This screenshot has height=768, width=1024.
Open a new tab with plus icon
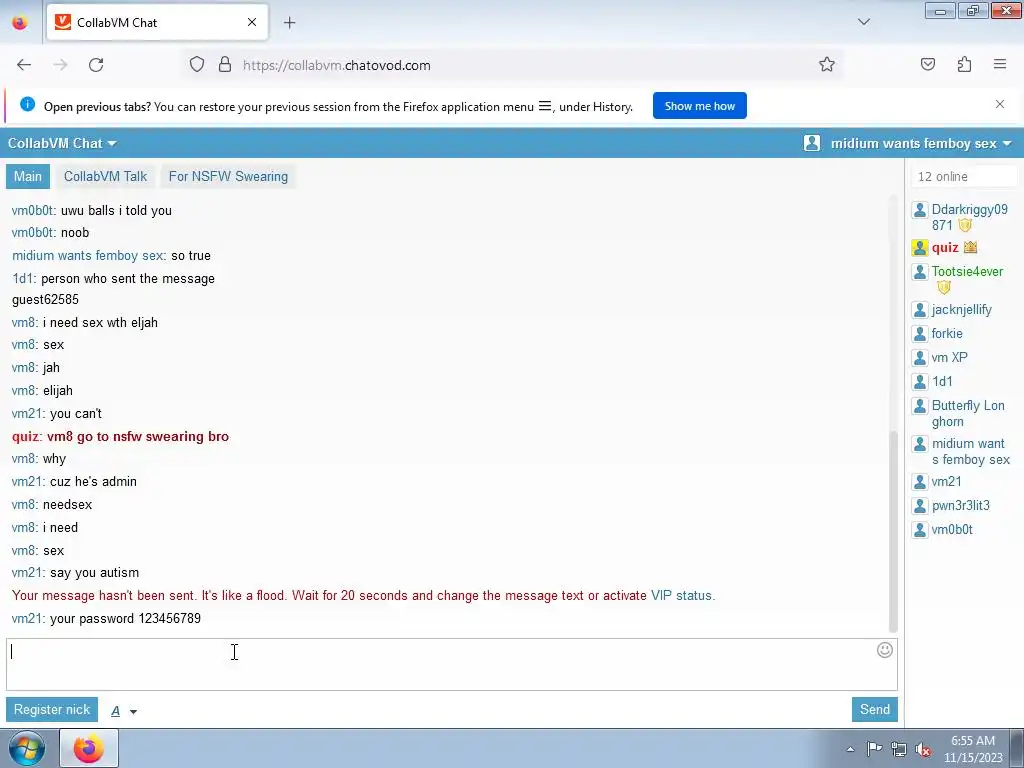coord(289,23)
